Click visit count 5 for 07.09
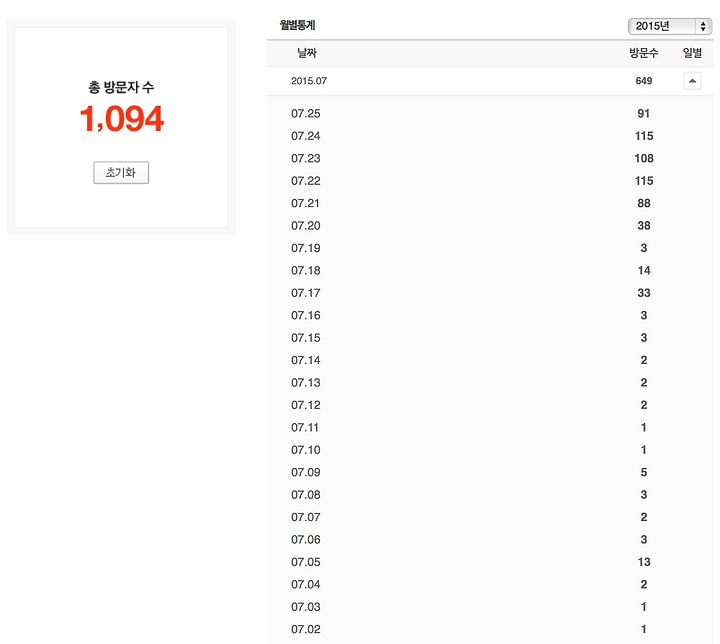Screen dimensions: 720x644 [x=644, y=472]
